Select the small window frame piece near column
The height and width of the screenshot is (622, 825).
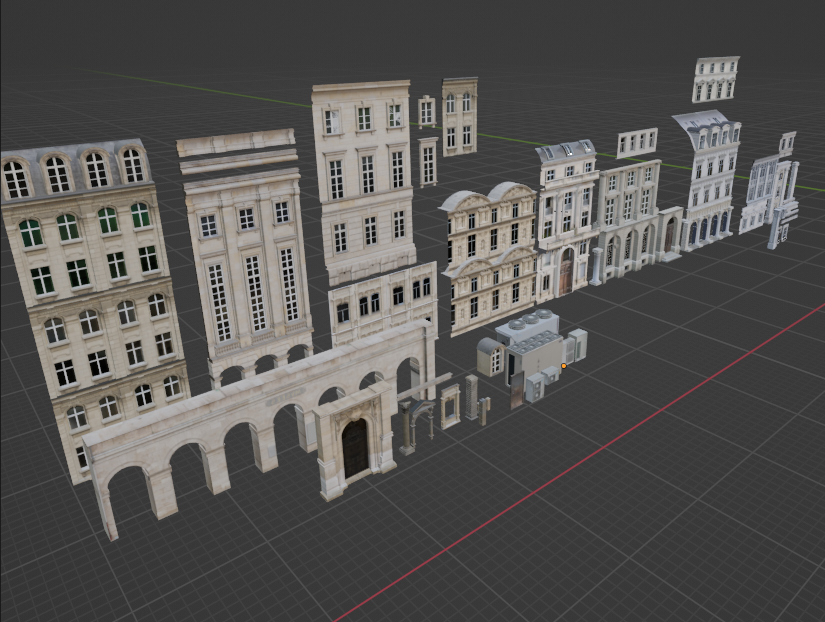(450, 406)
